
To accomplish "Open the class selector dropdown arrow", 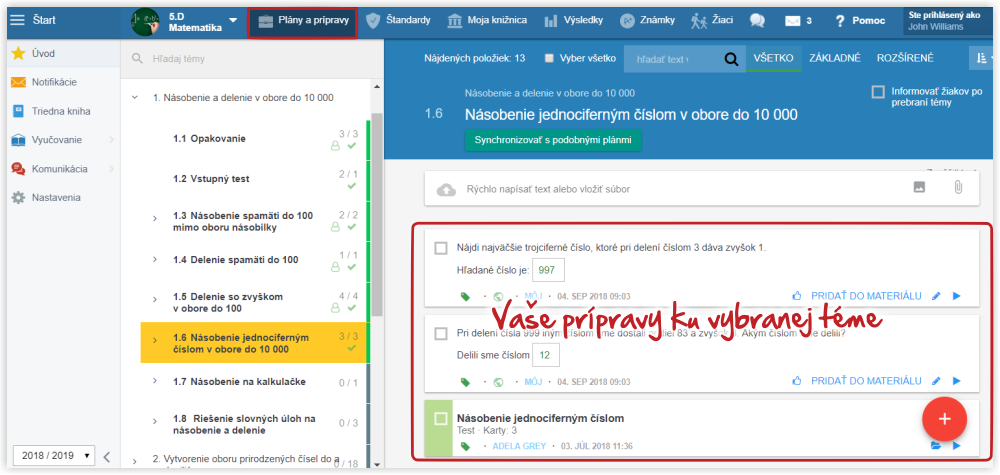I will (x=232, y=20).
